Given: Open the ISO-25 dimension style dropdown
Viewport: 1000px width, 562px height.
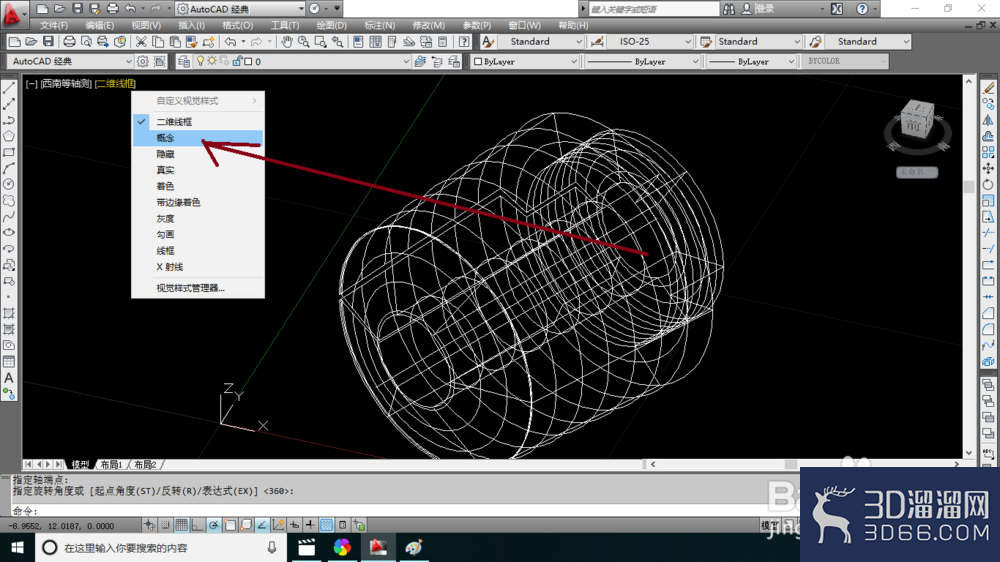Looking at the screenshot, I should pos(650,41).
